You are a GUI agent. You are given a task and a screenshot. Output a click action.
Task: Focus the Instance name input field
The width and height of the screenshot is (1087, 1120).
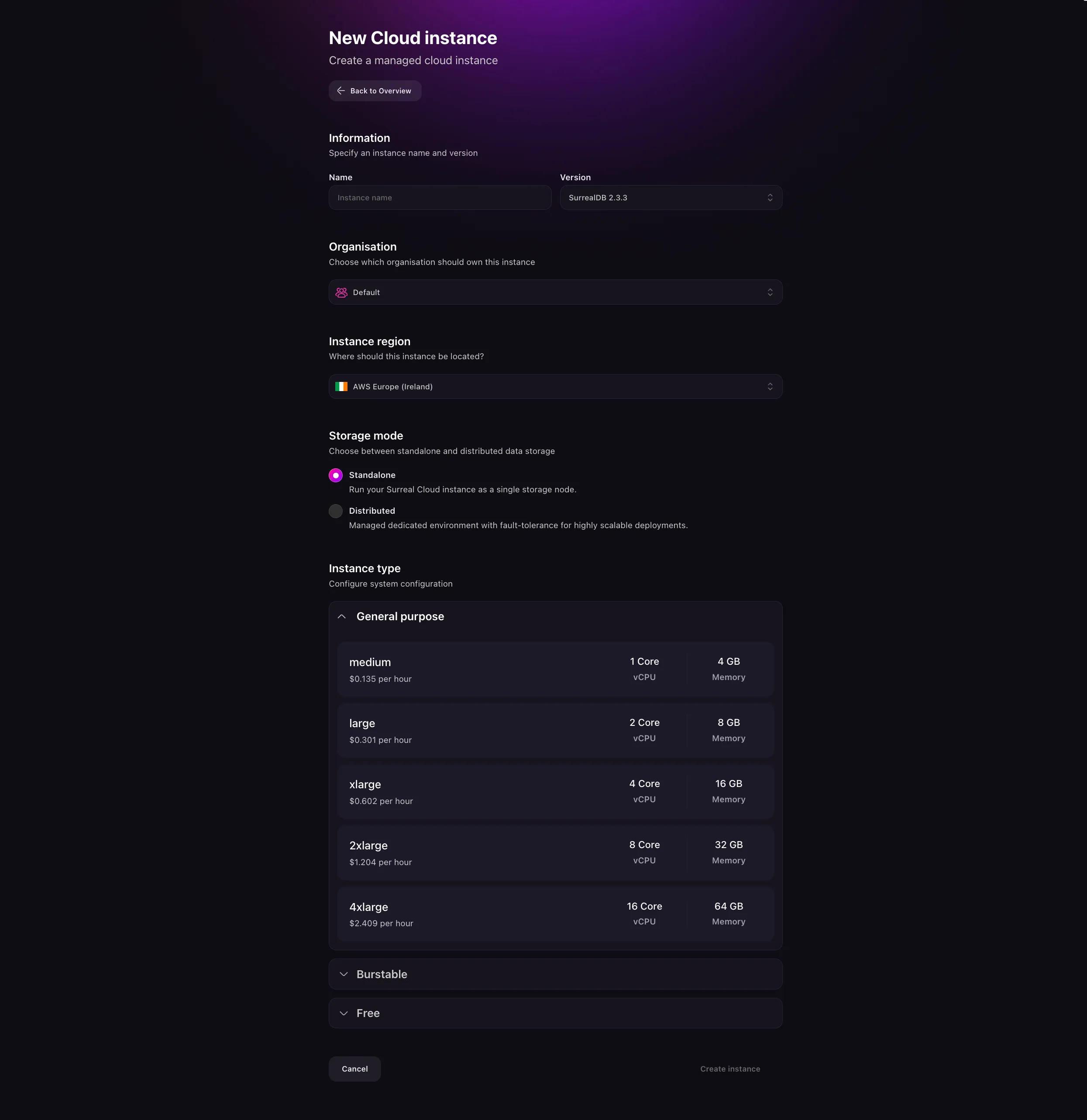coord(440,198)
